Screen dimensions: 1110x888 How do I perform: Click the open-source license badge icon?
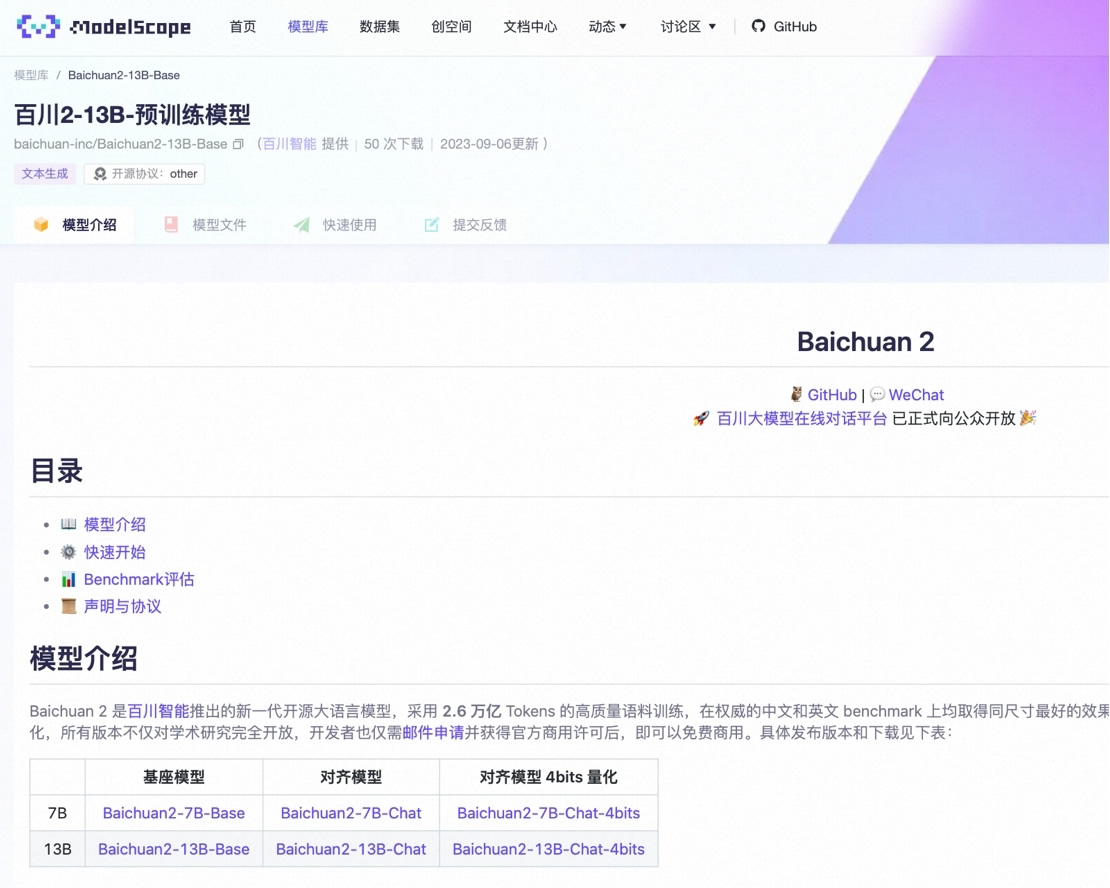coord(100,173)
